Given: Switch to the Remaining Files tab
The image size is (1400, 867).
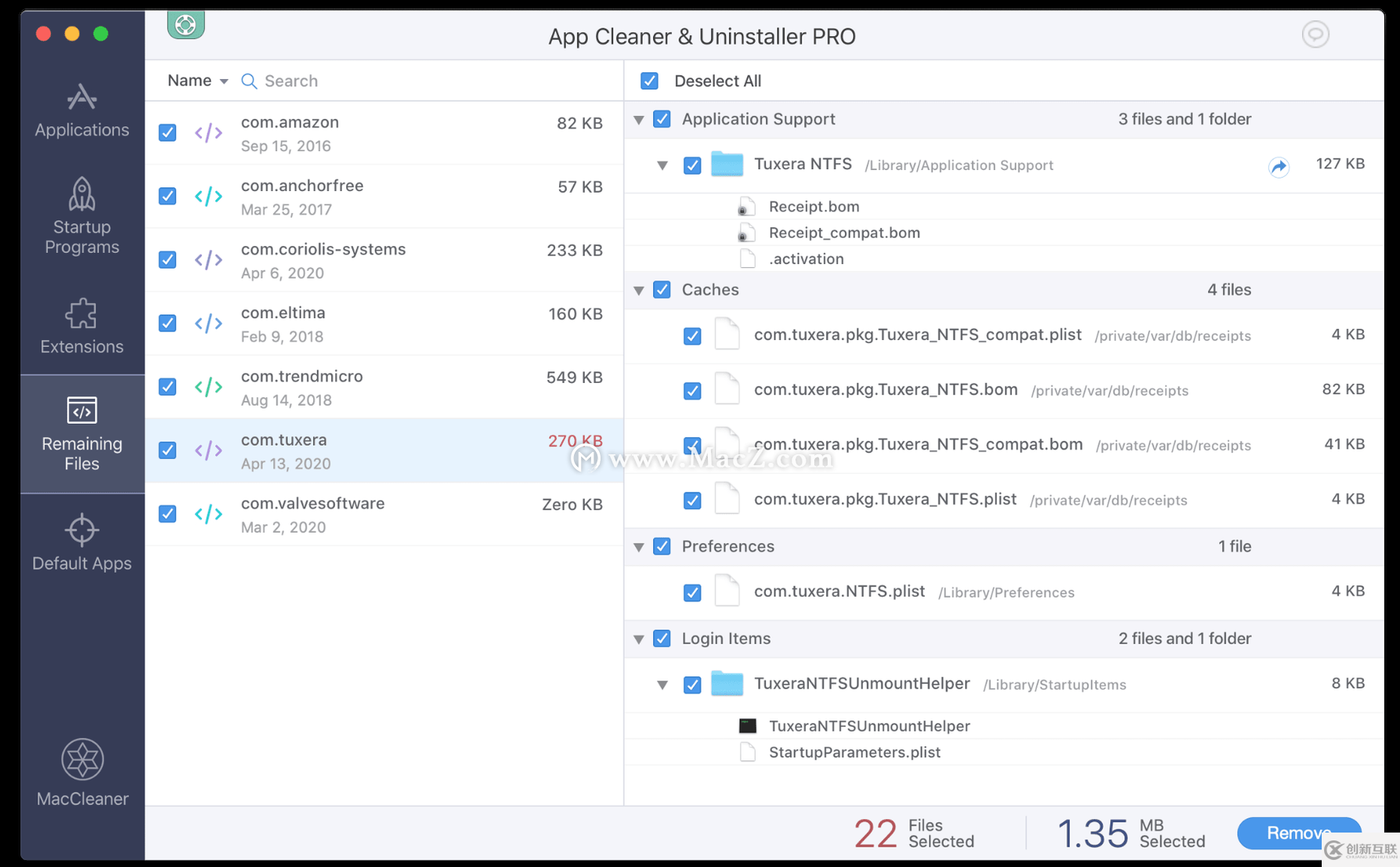Looking at the screenshot, I should tap(81, 433).
